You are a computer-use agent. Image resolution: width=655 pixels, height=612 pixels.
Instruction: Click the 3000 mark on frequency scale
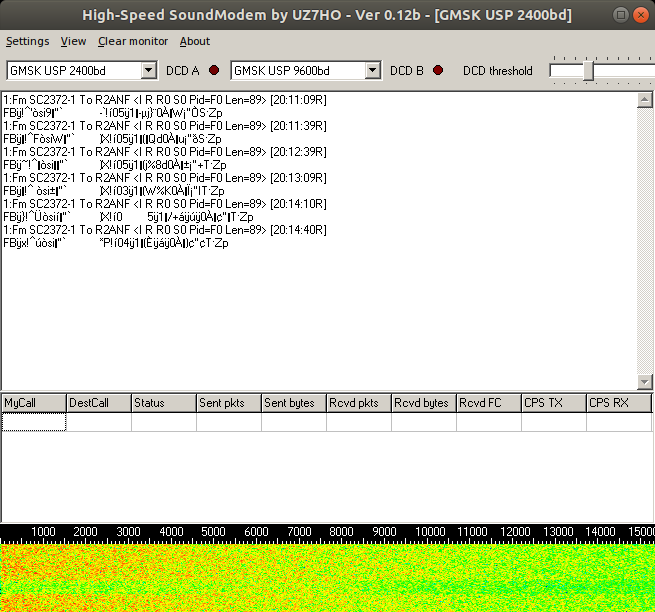pos(128,532)
